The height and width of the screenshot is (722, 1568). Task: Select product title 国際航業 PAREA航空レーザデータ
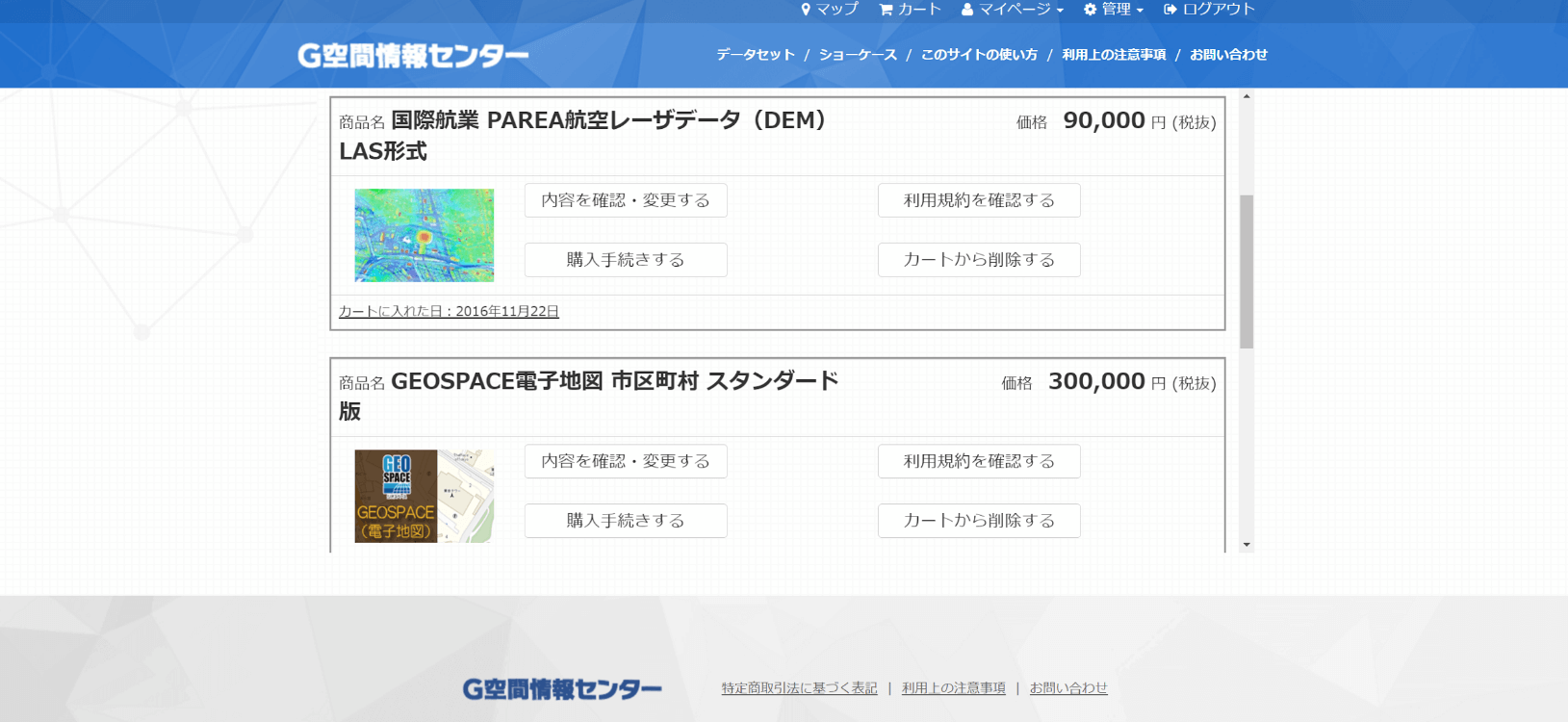pyautogui.click(x=583, y=136)
